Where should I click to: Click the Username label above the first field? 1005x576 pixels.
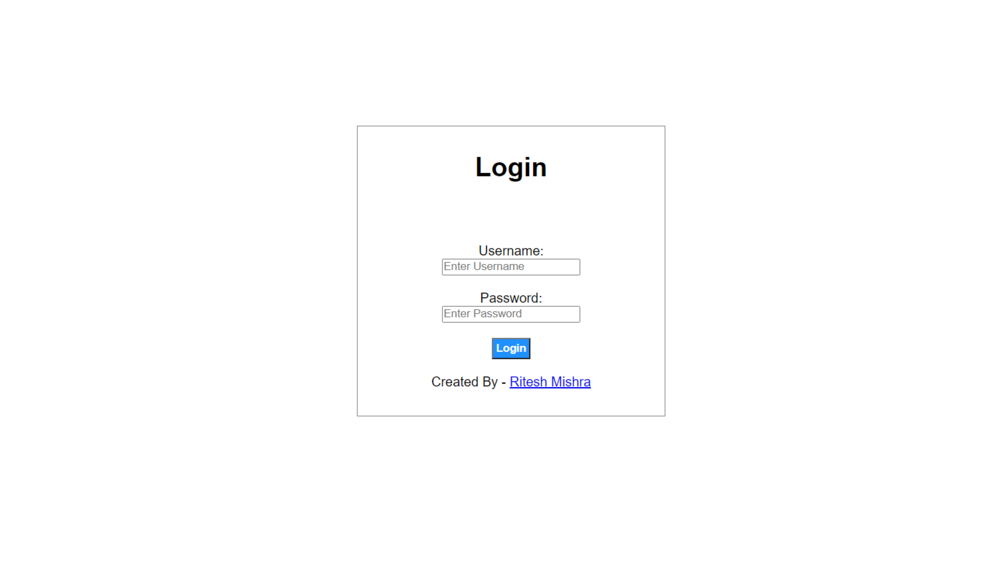511,251
